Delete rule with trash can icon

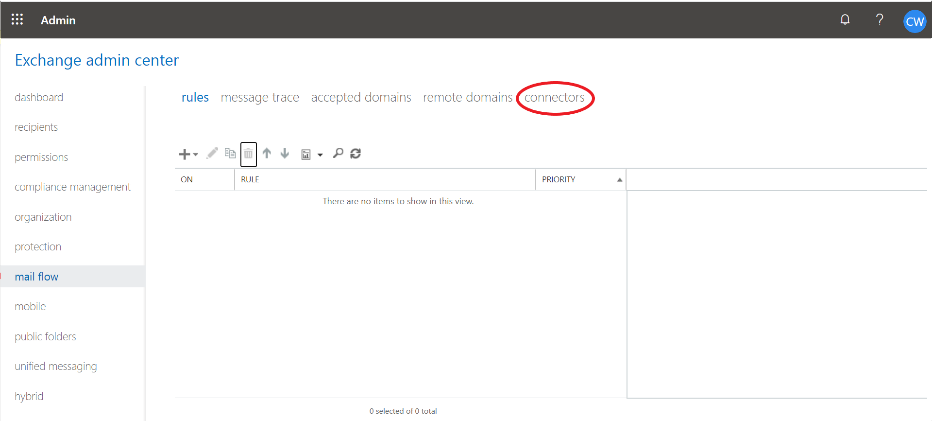pyautogui.click(x=248, y=154)
